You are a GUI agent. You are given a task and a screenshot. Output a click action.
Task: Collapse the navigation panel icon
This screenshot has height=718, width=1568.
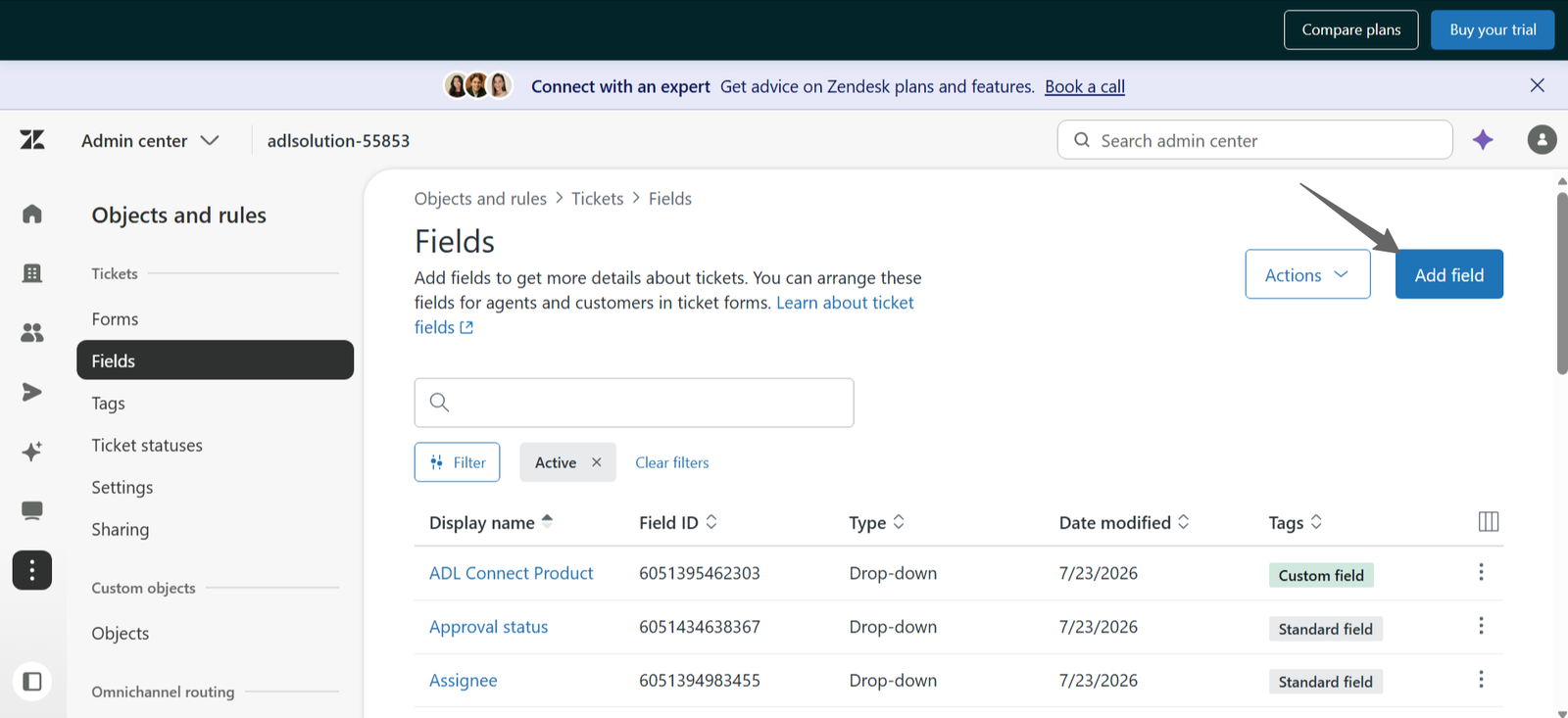tap(32, 681)
